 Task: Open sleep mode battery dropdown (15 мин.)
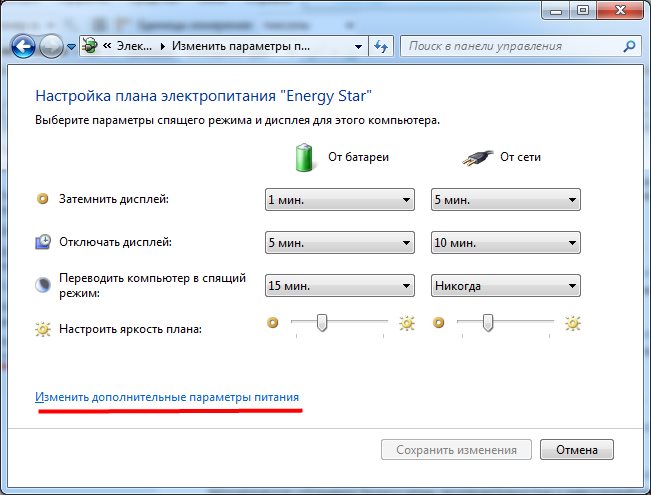tap(340, 286)
